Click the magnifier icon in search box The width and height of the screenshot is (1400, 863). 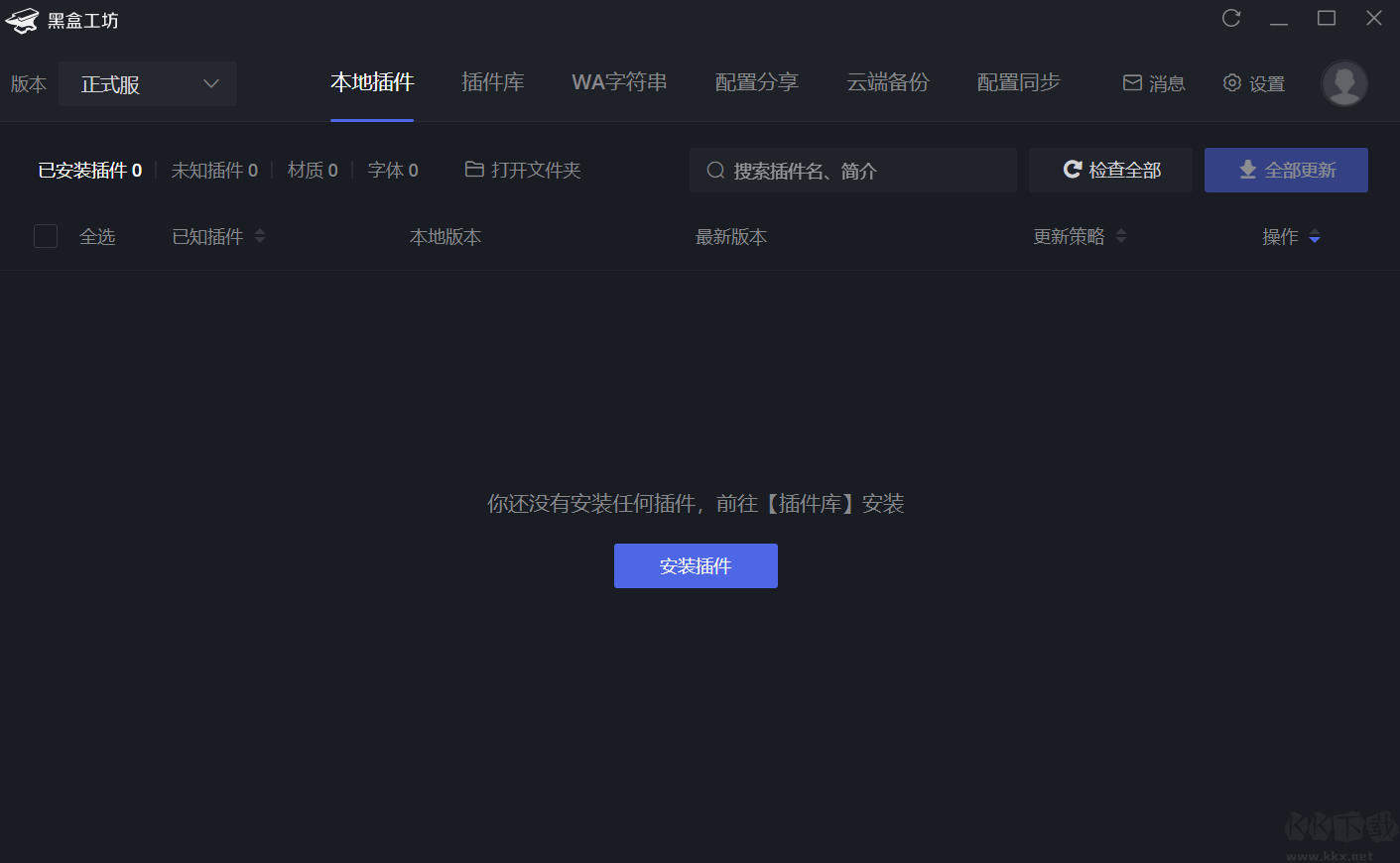(x=715, y=171)
